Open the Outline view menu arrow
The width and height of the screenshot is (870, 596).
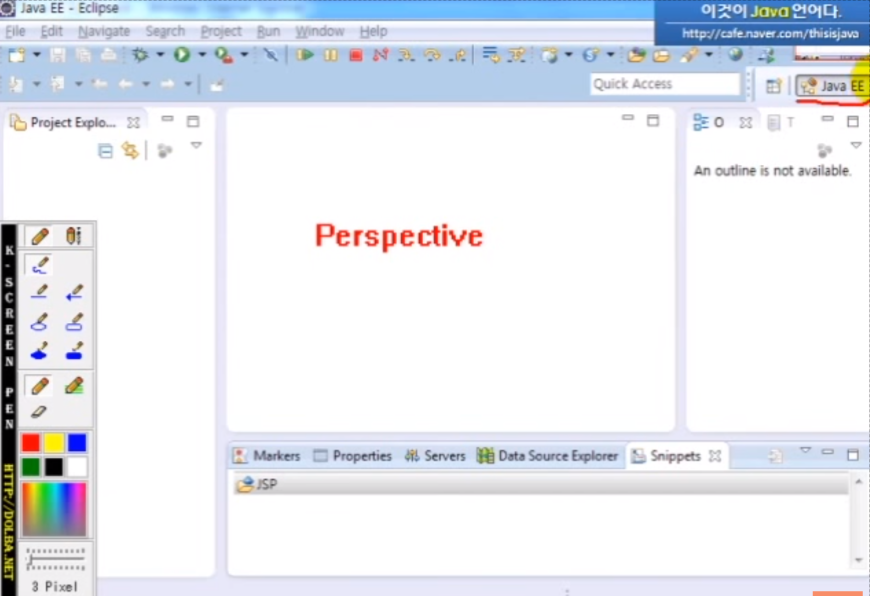pos(856,145)
